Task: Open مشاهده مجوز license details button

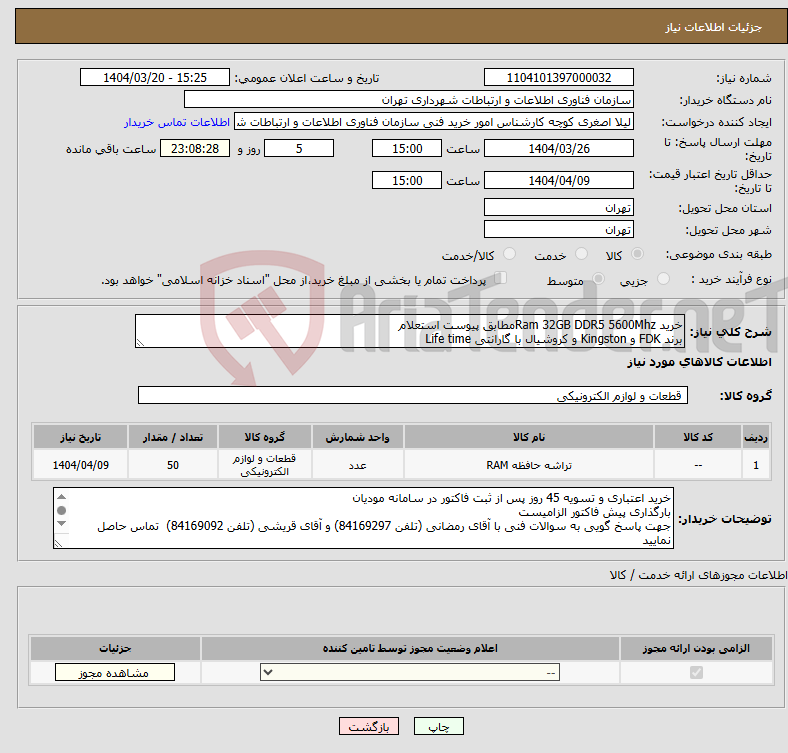Action: [x=115, y=672]
